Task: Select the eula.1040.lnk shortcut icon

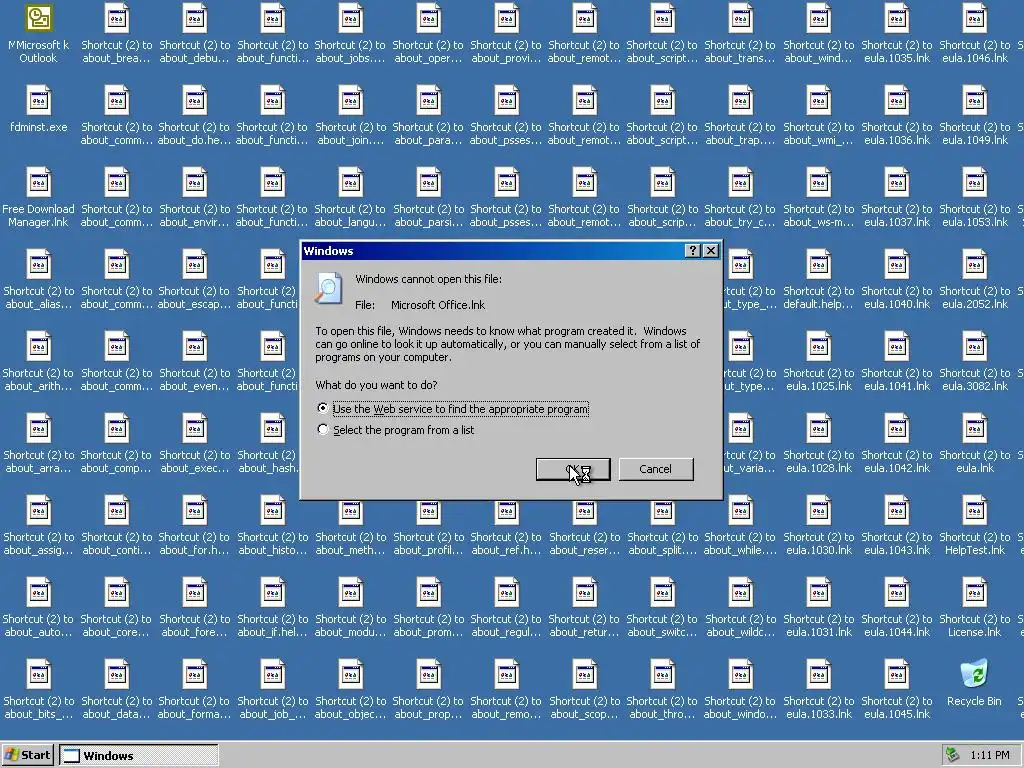Action: point(896,264)
